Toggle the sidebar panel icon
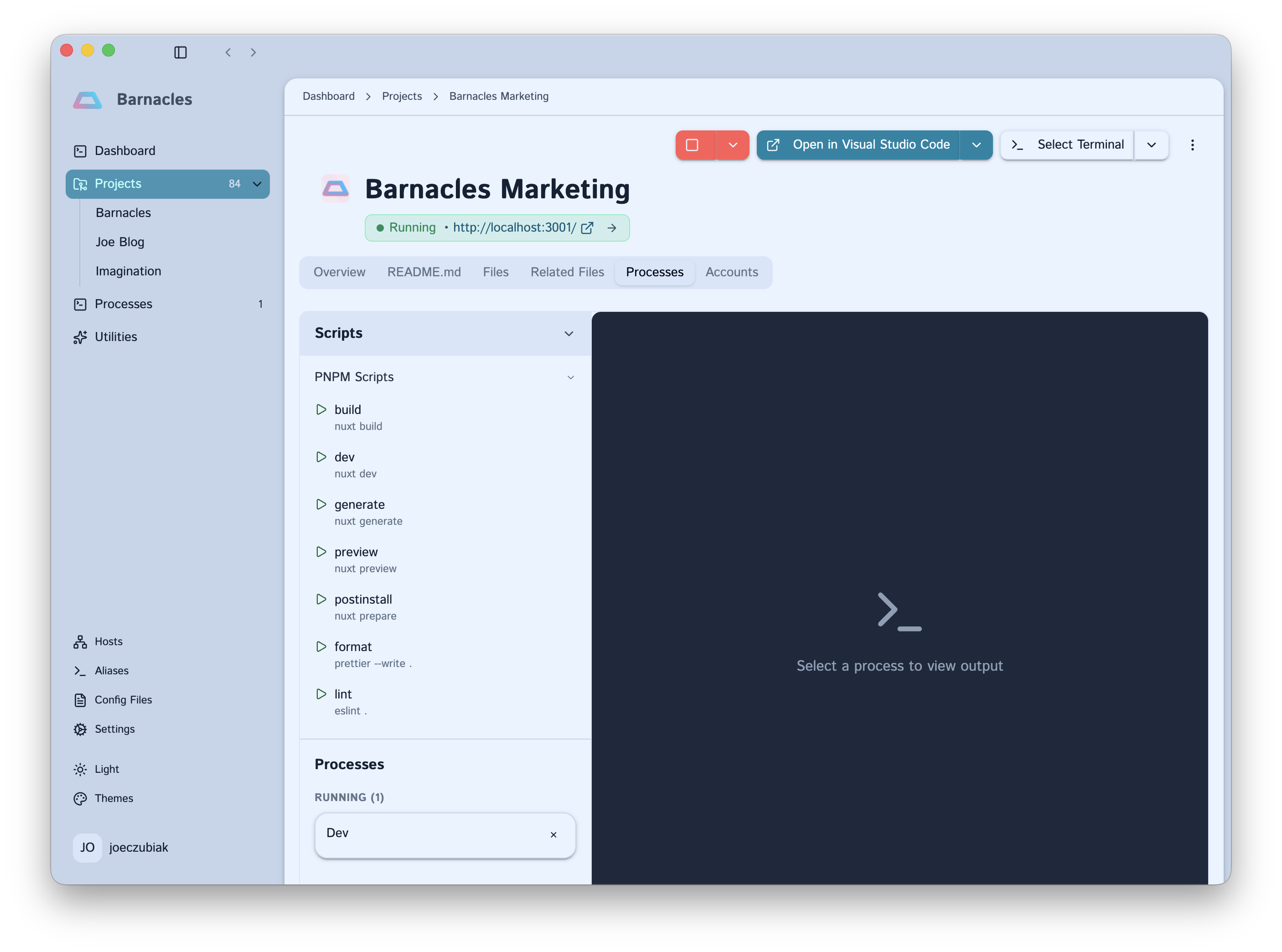Screen dimensions: 1282x952 pos(181,52)
